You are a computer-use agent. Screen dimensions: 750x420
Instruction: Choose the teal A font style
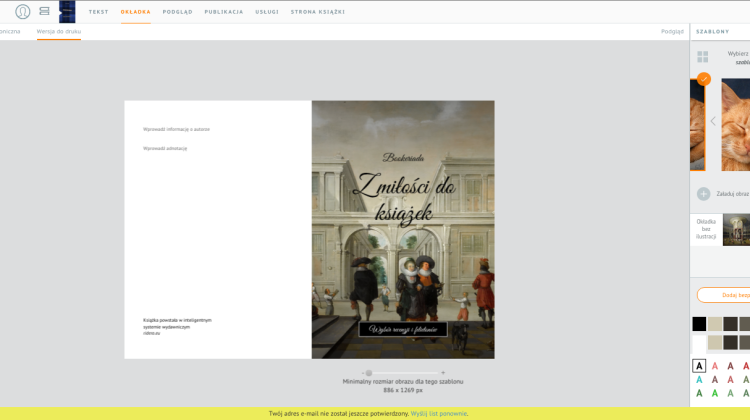tap(699, 380)
